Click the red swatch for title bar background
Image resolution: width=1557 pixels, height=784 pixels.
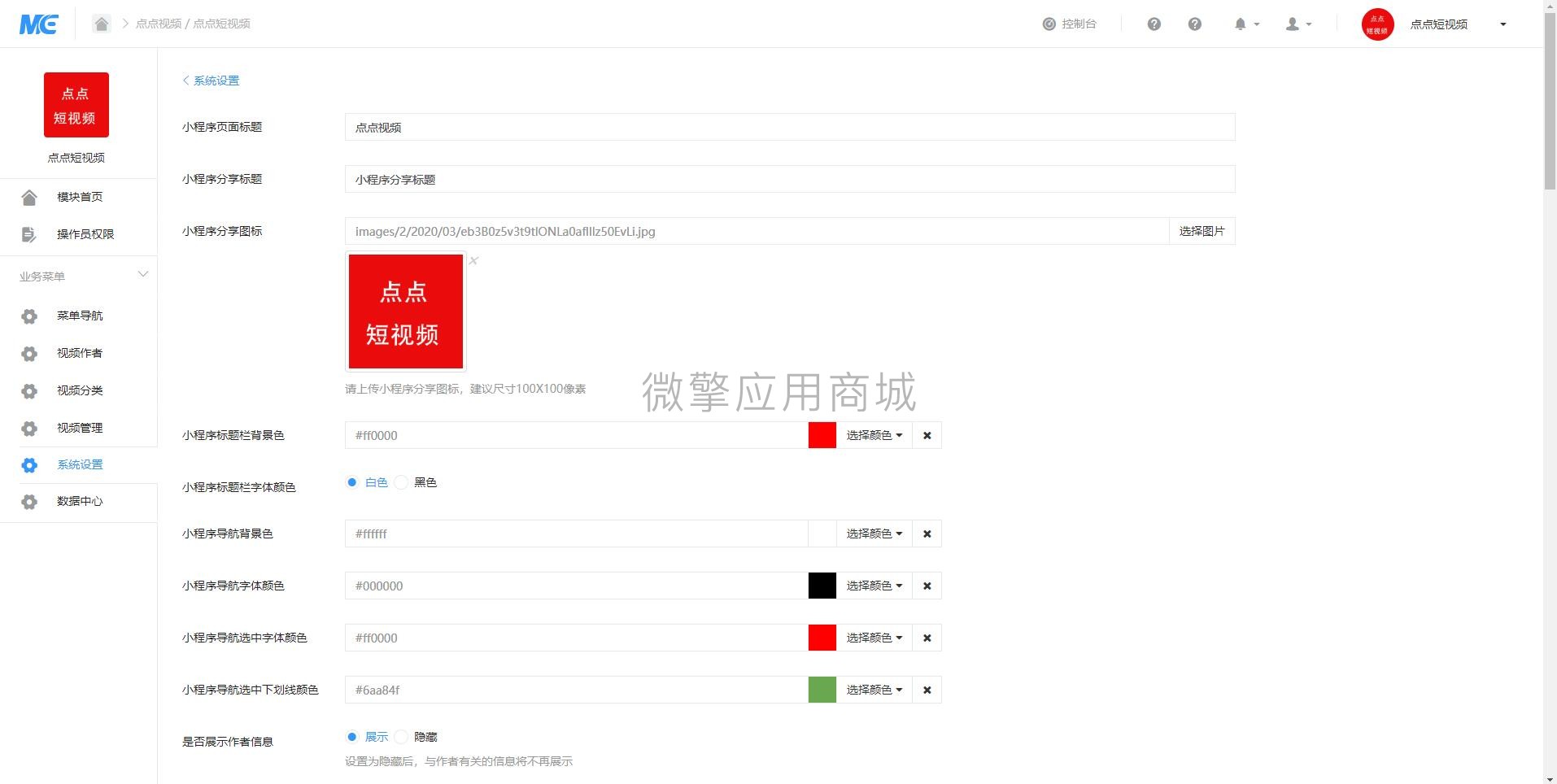(822, 435)
